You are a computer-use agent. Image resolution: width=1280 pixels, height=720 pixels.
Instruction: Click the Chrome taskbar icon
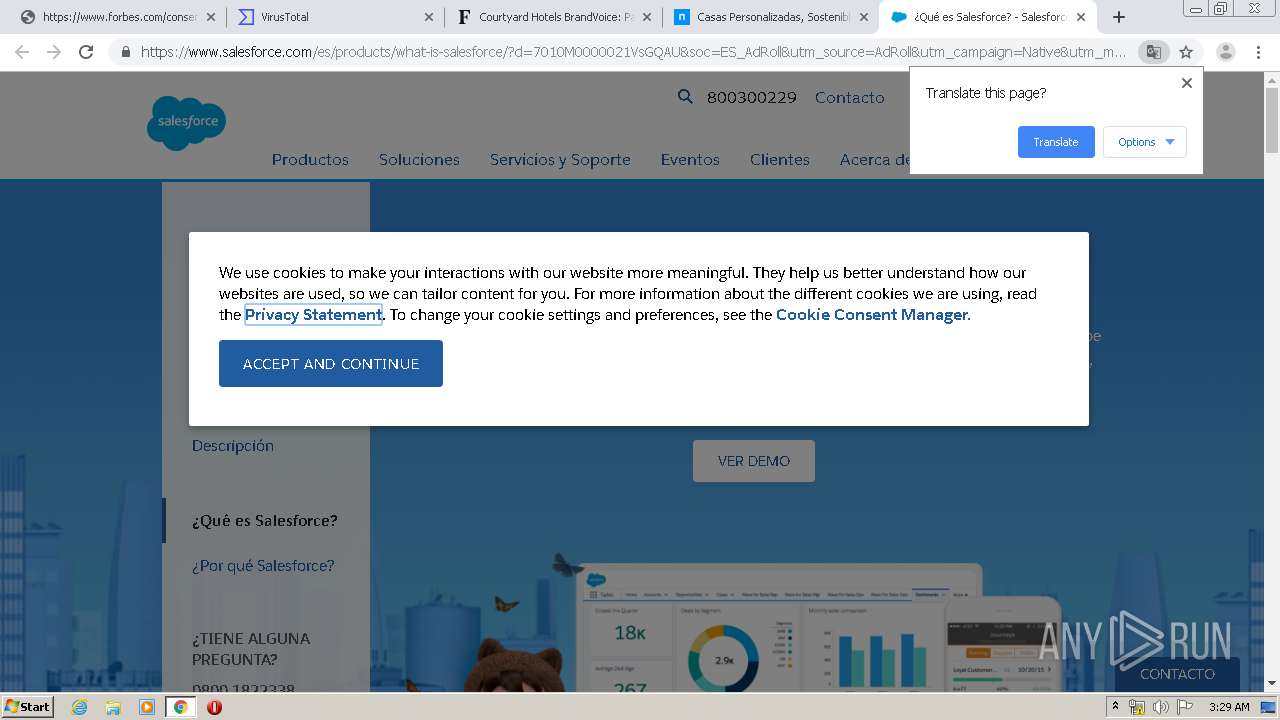pyautogui.click(x=181, y=707)
